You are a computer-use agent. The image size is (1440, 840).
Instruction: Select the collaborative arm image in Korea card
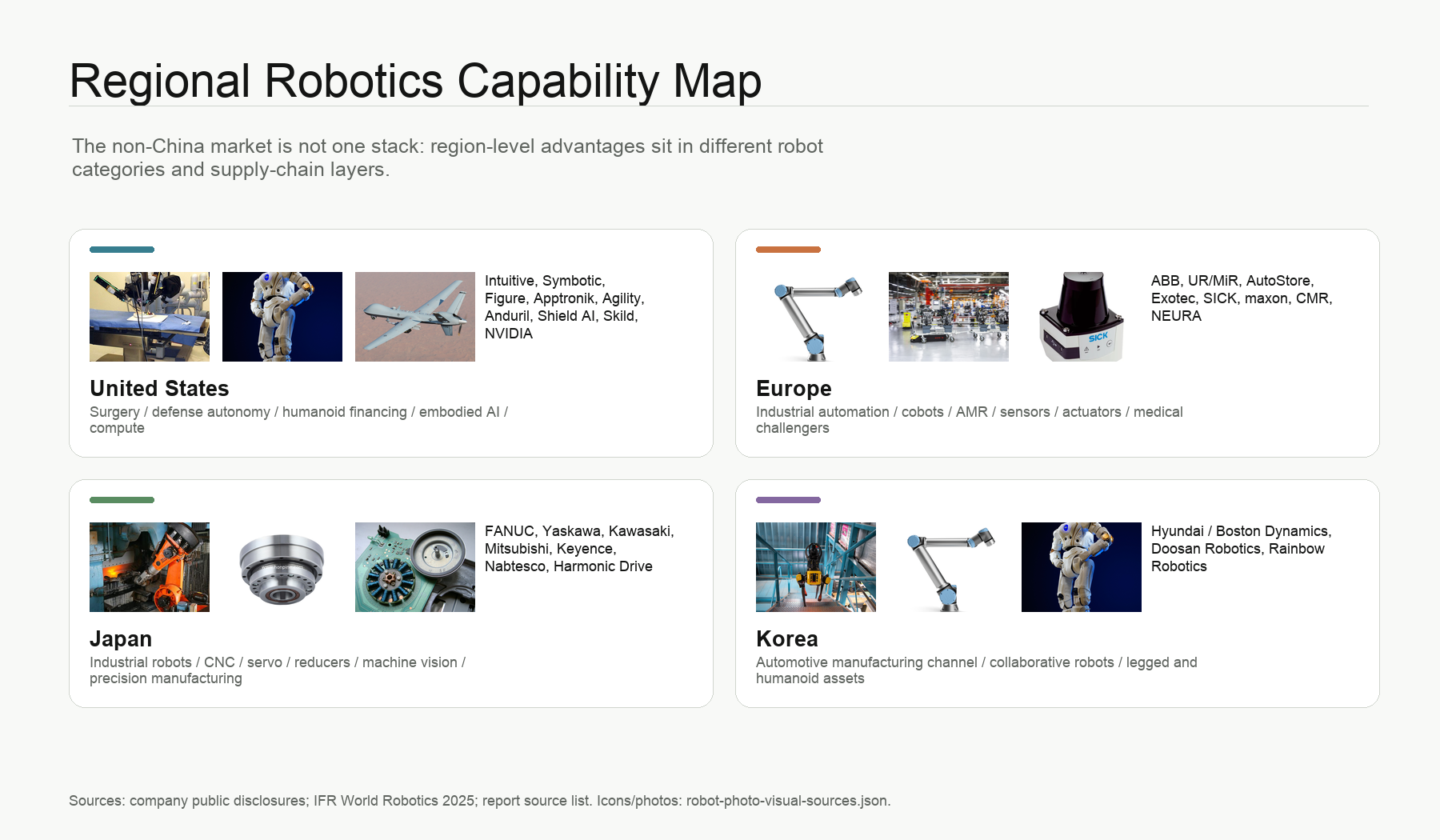(949, 567)
